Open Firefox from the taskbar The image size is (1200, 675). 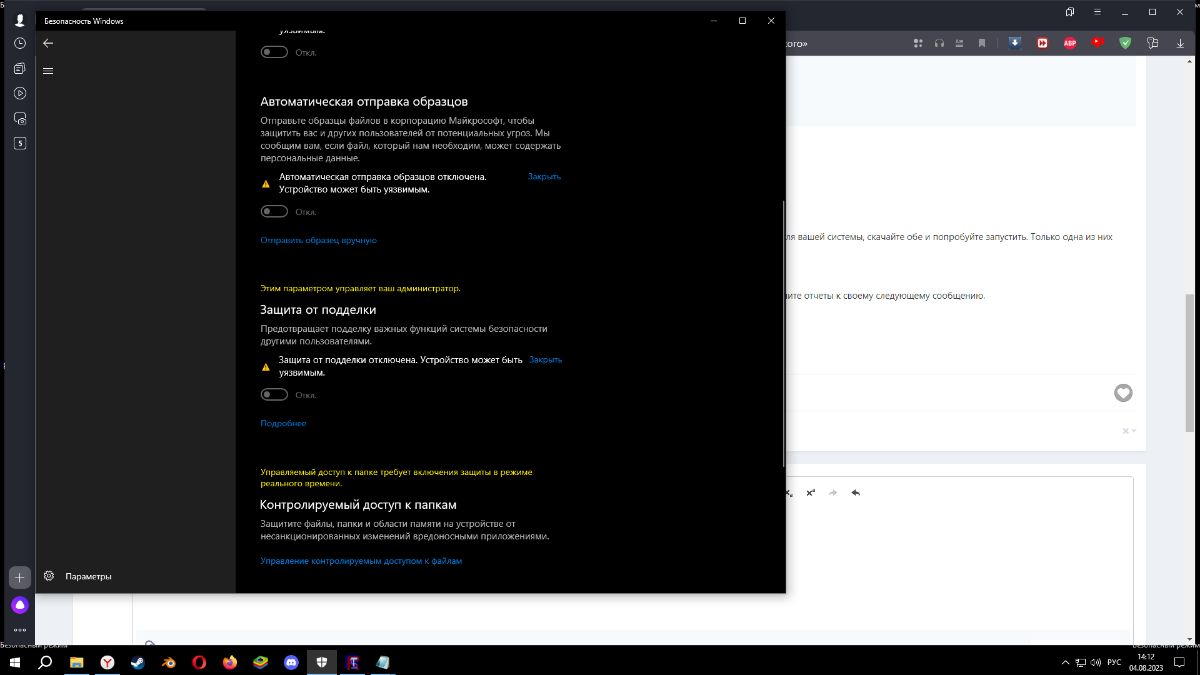[230, 662]
